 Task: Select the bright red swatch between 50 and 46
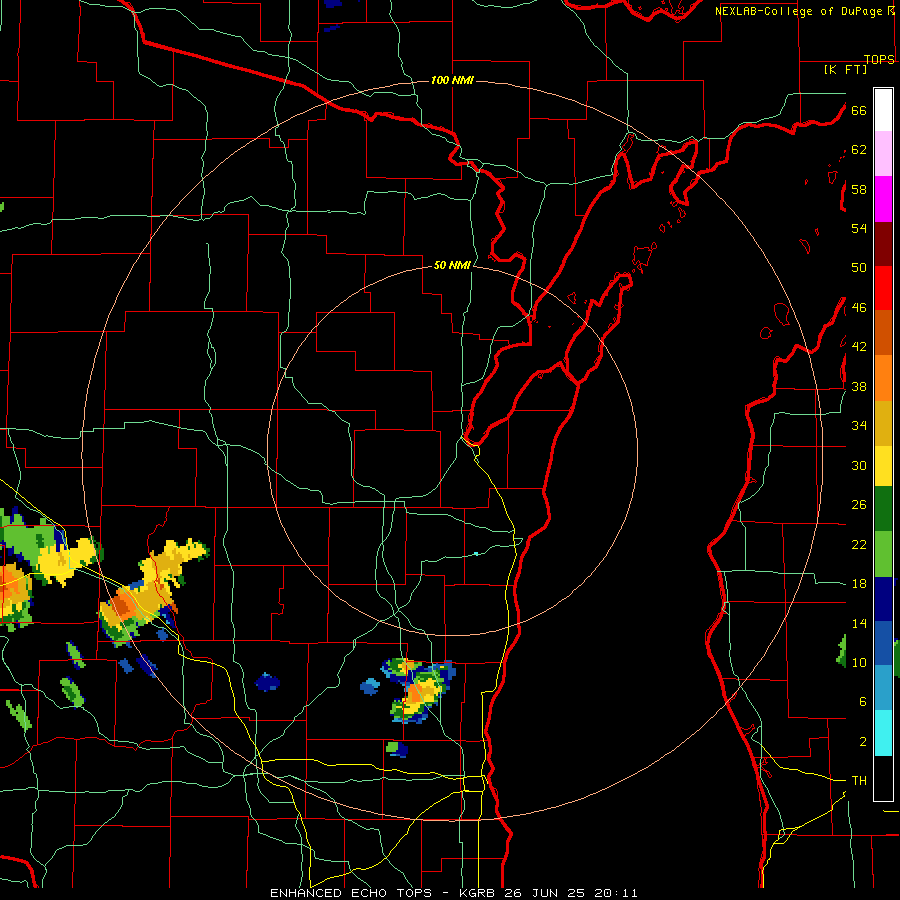pos(883,288)
